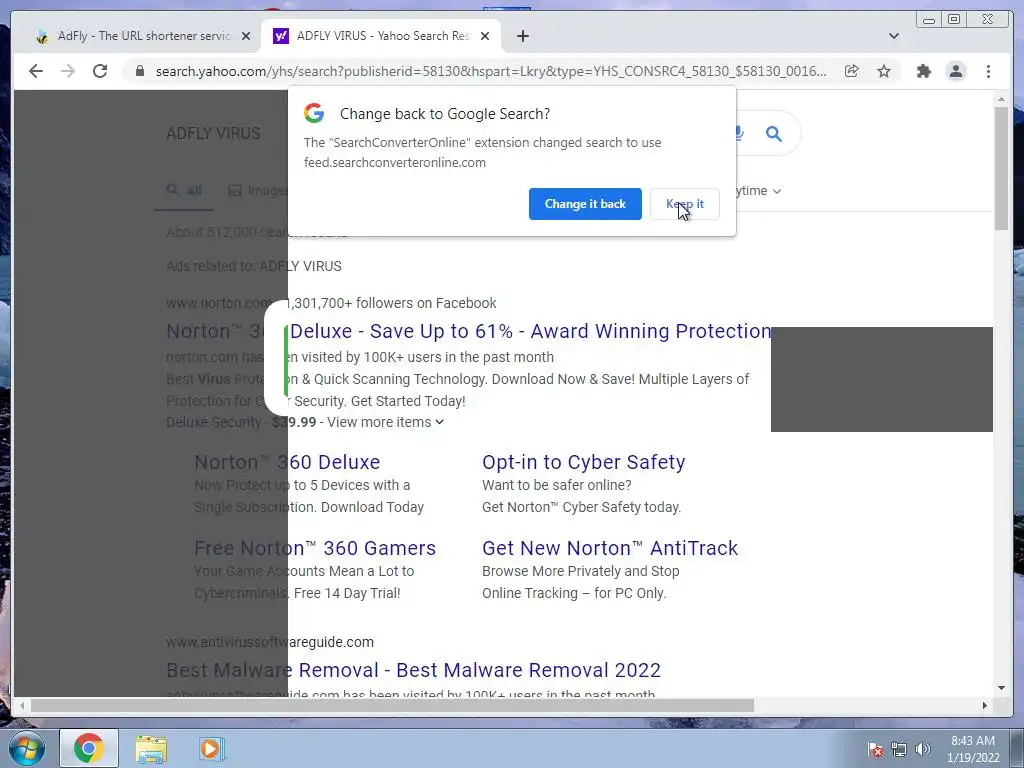1024x768 pixels.
Task: Open Get New Norton AntiTrack link
Action: click(x=610, y=548)
